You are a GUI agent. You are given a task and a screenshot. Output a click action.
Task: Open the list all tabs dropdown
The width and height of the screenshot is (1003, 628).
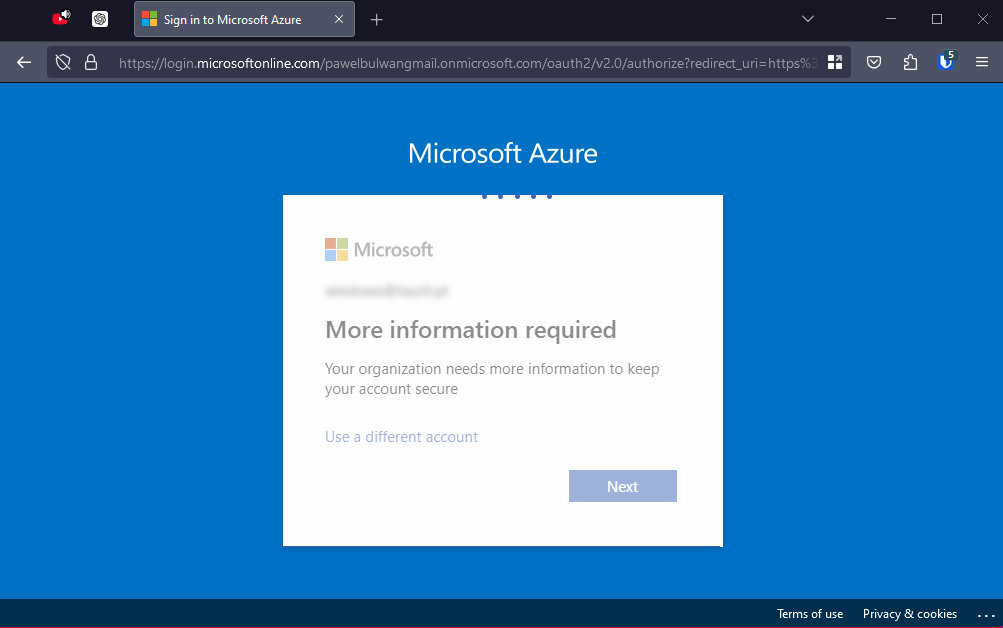(x=808, y=19)
